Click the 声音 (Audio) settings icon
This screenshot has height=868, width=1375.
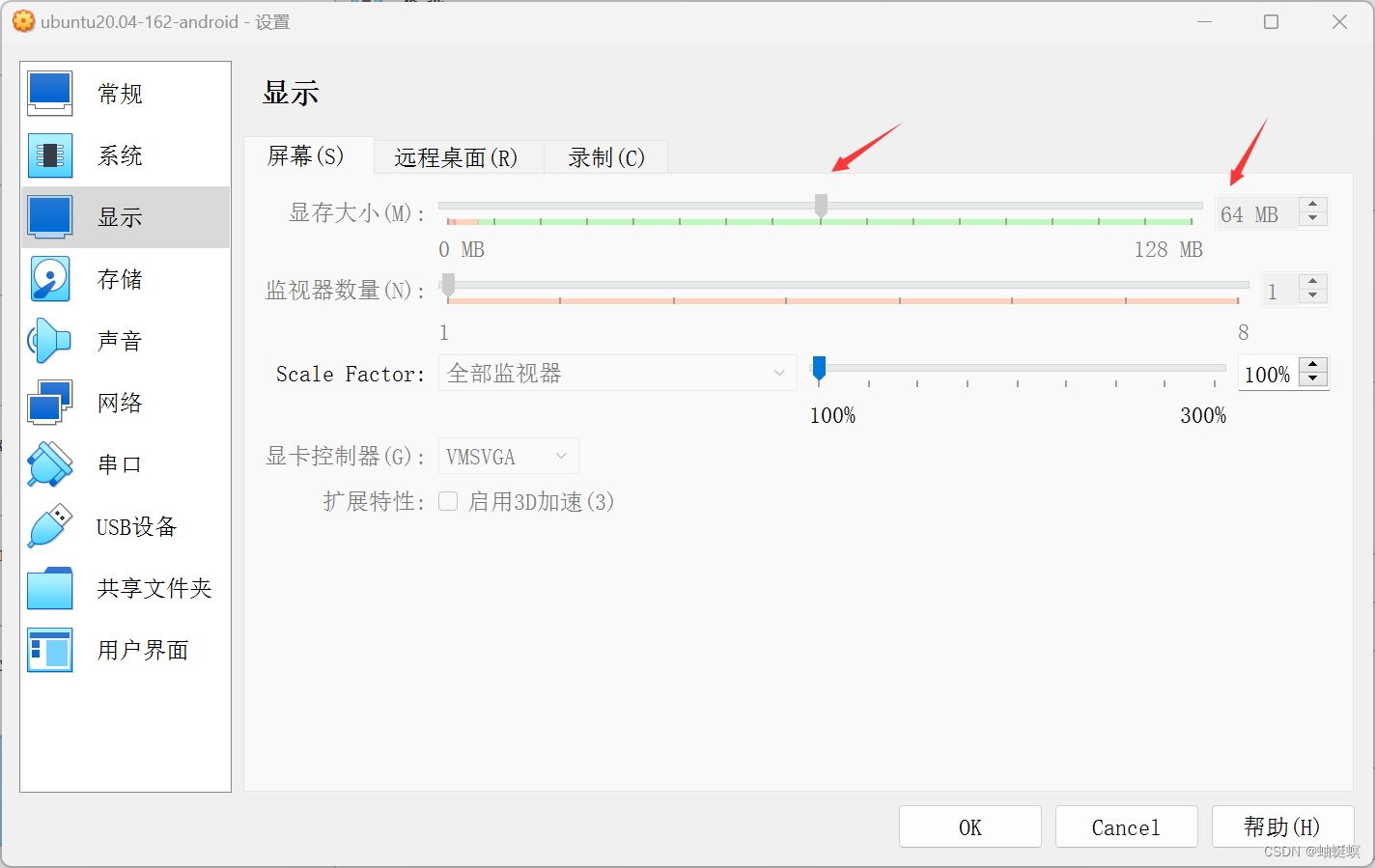(x=120, y=340)
